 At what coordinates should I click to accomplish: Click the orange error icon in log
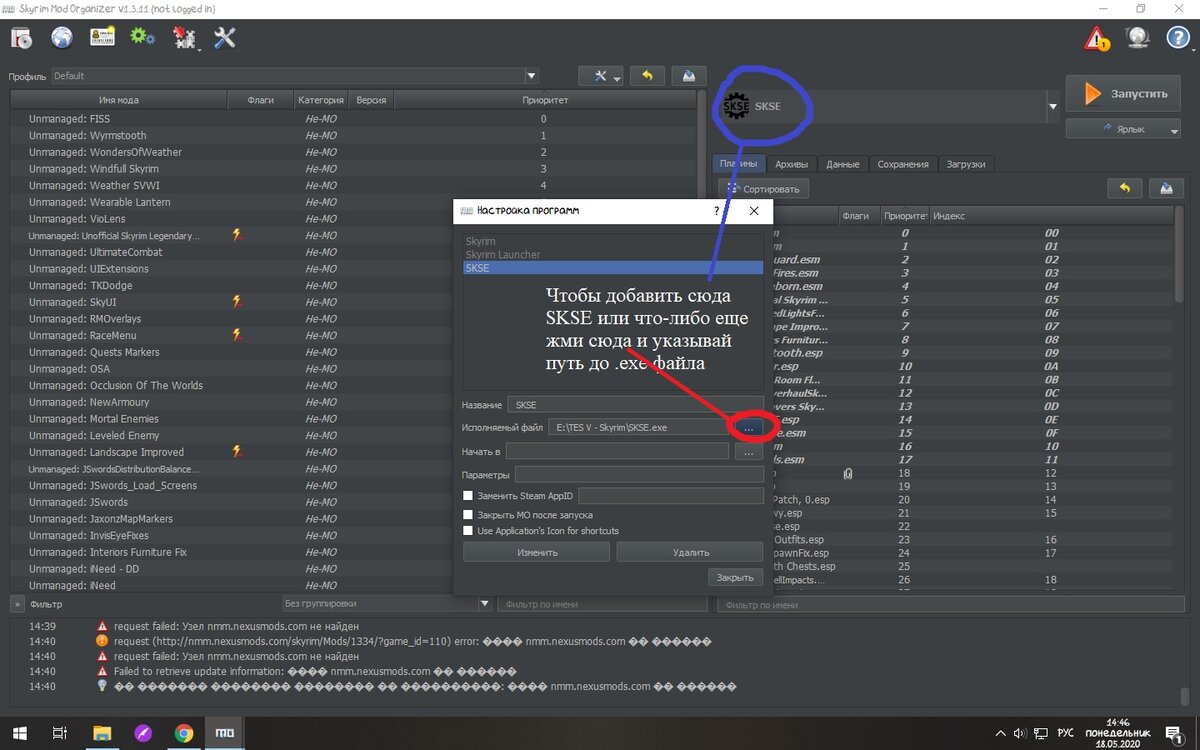pyautogui.click(x=102, y=640)
